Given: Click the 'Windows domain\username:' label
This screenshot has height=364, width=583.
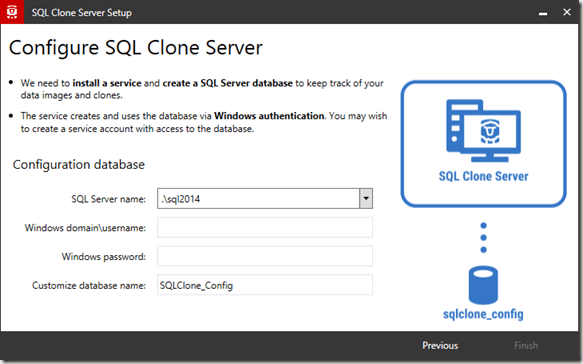Looking at the screenshot, I should point(85,228).
